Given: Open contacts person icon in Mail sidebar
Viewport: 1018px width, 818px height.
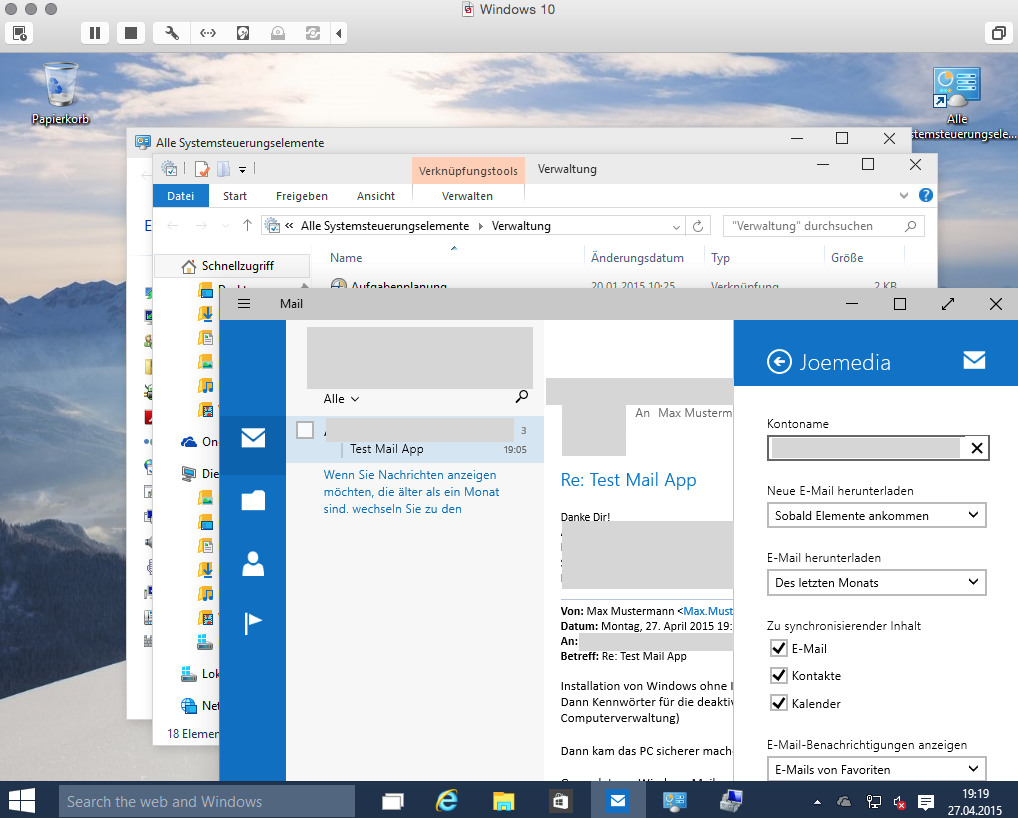Looking at the screenshot, I should click(253, 562).
